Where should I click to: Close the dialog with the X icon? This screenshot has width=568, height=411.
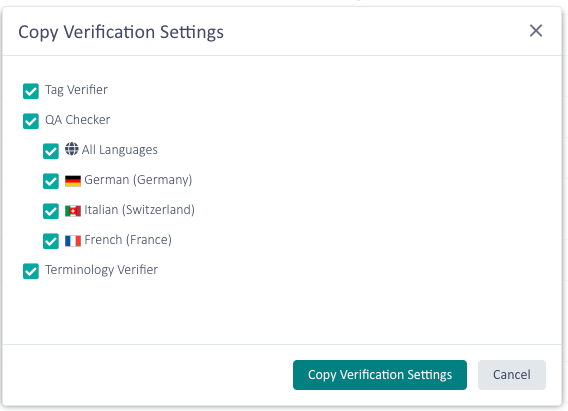click(x=536, y=31)
